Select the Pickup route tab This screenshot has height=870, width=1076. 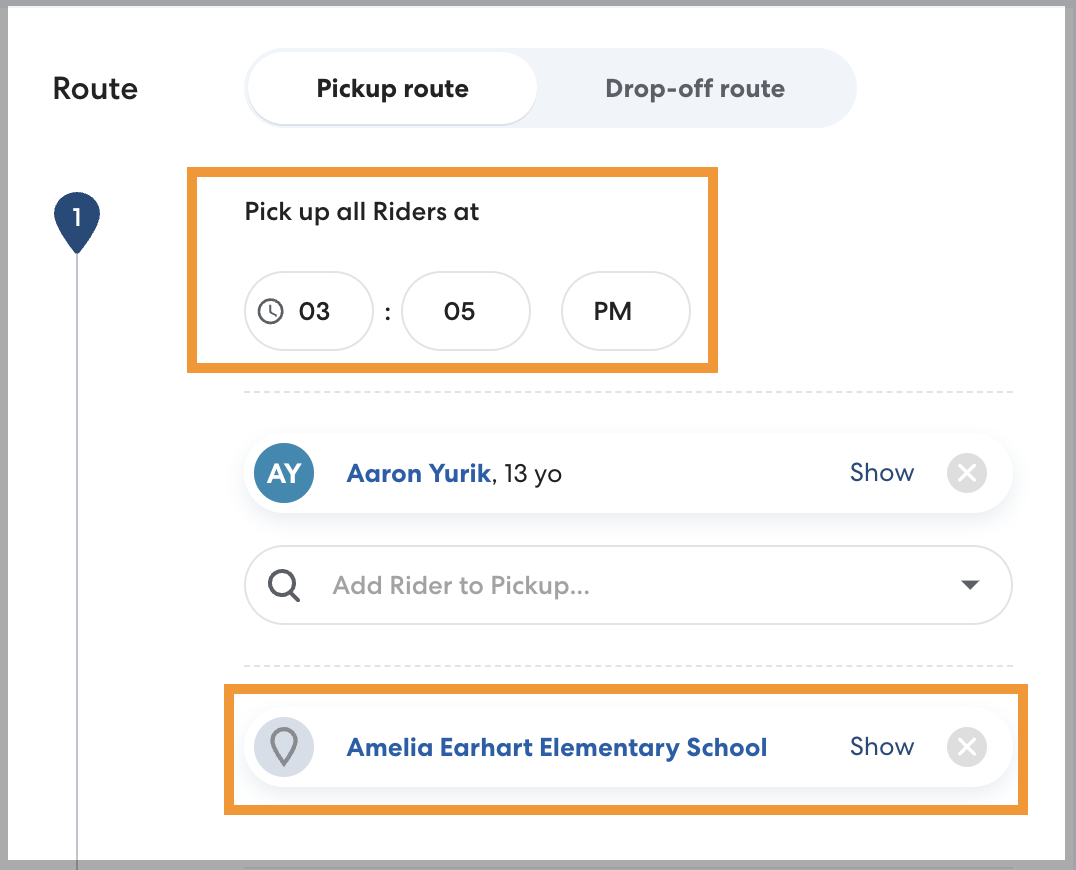pos(392,88)
